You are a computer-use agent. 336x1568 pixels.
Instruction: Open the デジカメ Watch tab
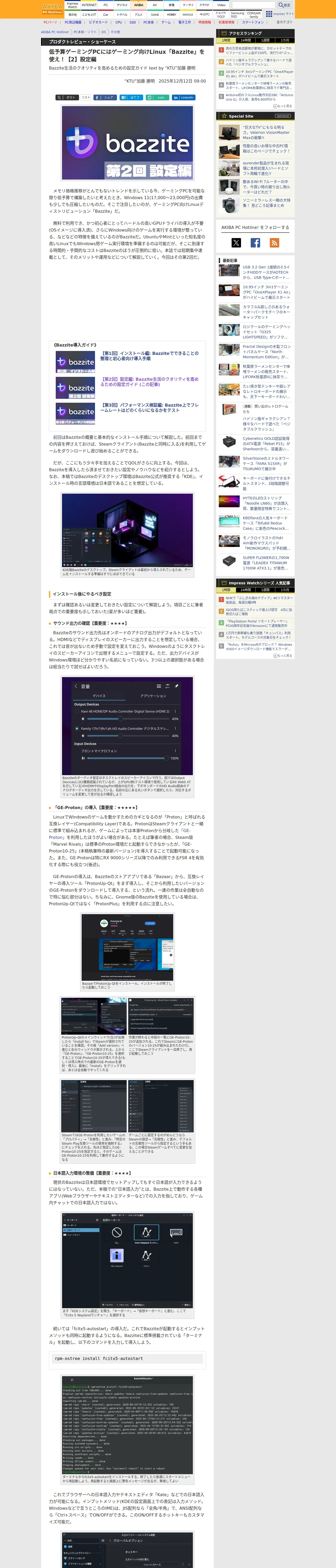pyautogui.click(x=122, y=5)
